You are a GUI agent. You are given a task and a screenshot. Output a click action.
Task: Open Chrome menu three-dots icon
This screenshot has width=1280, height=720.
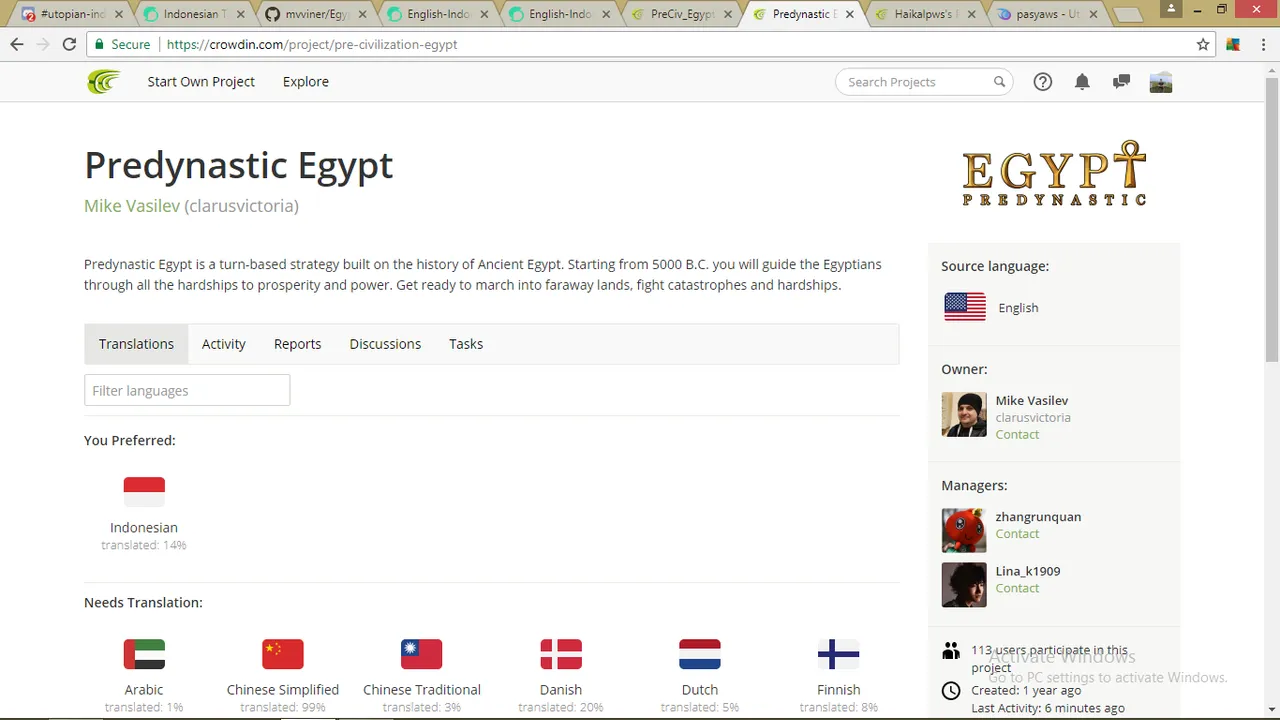pos(1262,44)
